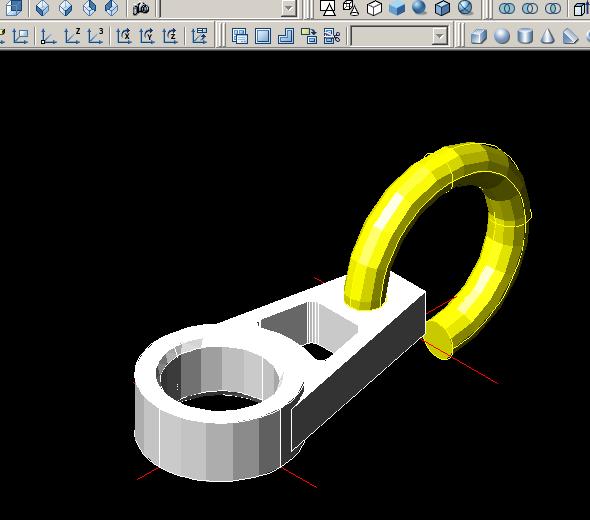Set 2D Wireframe shade mode
Viewport: 590px width, 520px height.
click(328, 8)
